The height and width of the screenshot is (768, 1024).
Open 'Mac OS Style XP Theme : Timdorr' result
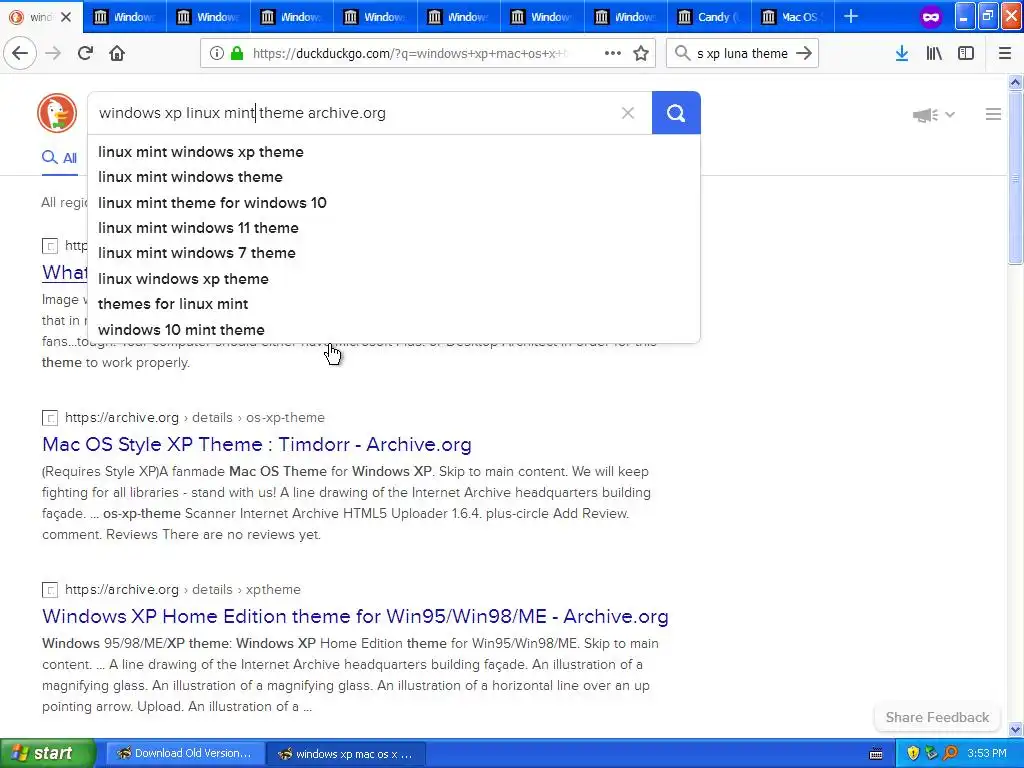(257, 444)
